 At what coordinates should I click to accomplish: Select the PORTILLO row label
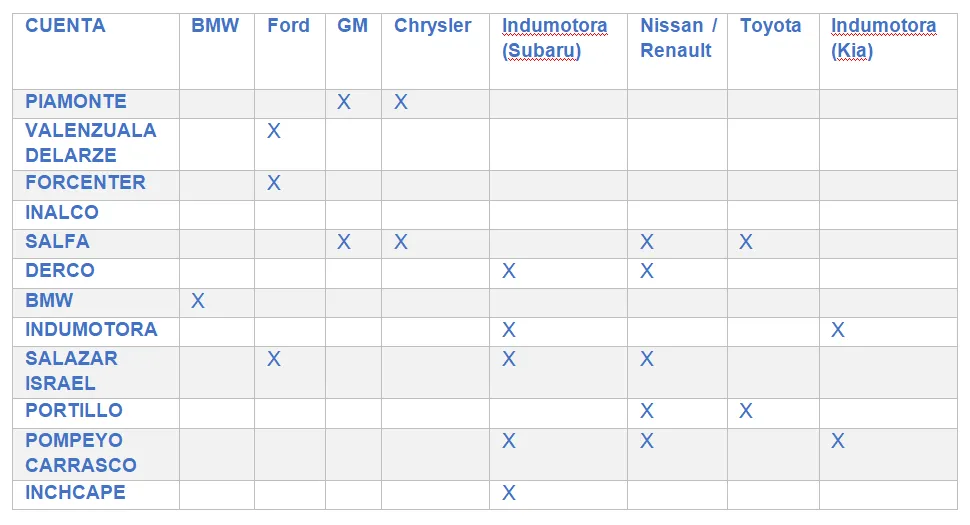(x=74, y=410)
